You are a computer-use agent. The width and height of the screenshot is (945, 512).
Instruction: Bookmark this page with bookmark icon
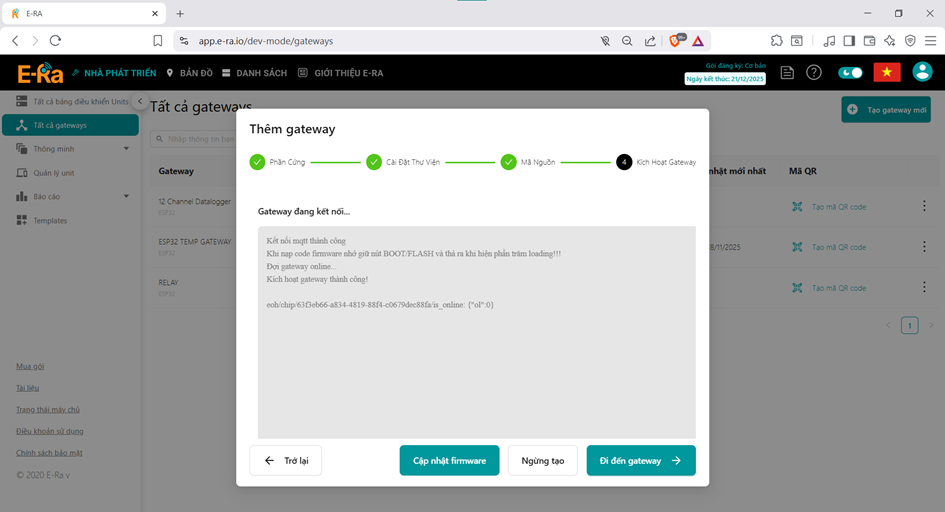(x=158, y=41)
